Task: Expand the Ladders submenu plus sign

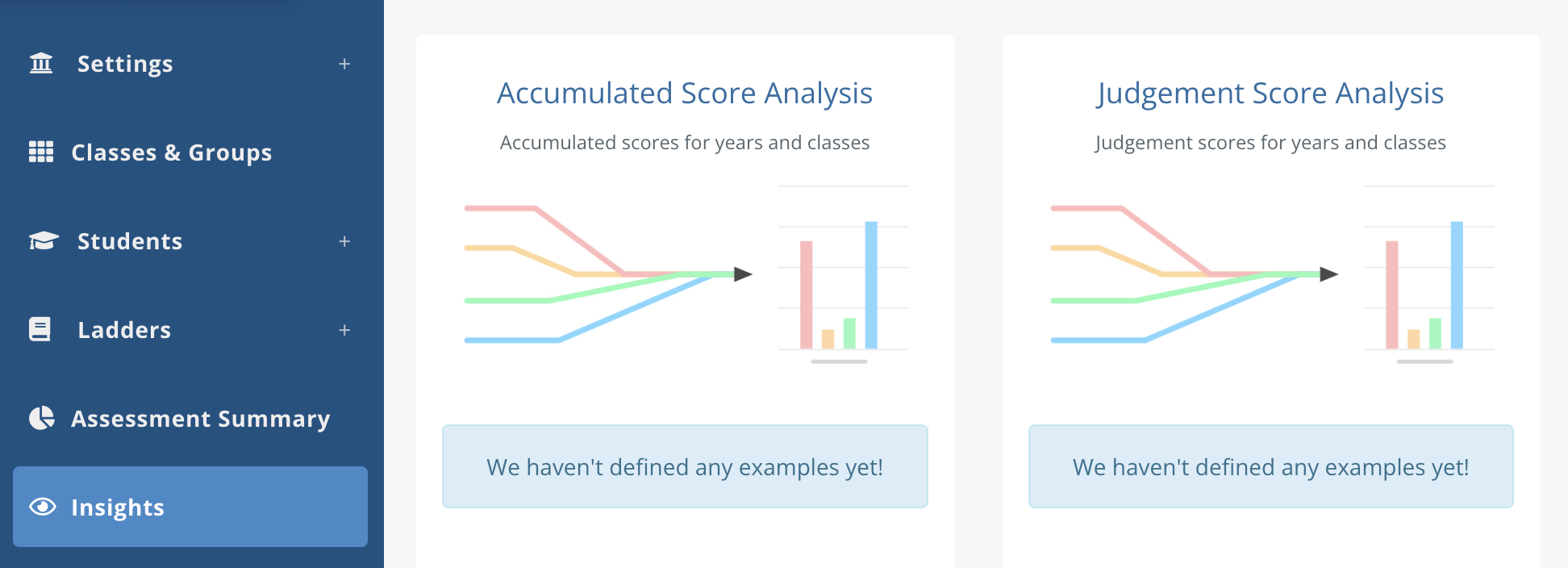Action: click(x=344, y=330)
